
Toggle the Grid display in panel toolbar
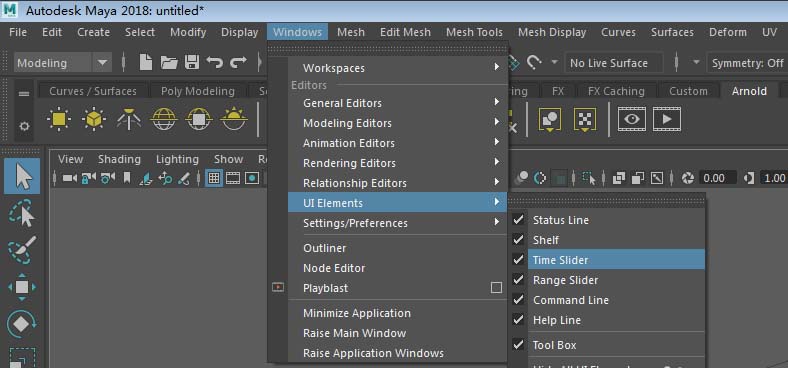click(214, 178)
